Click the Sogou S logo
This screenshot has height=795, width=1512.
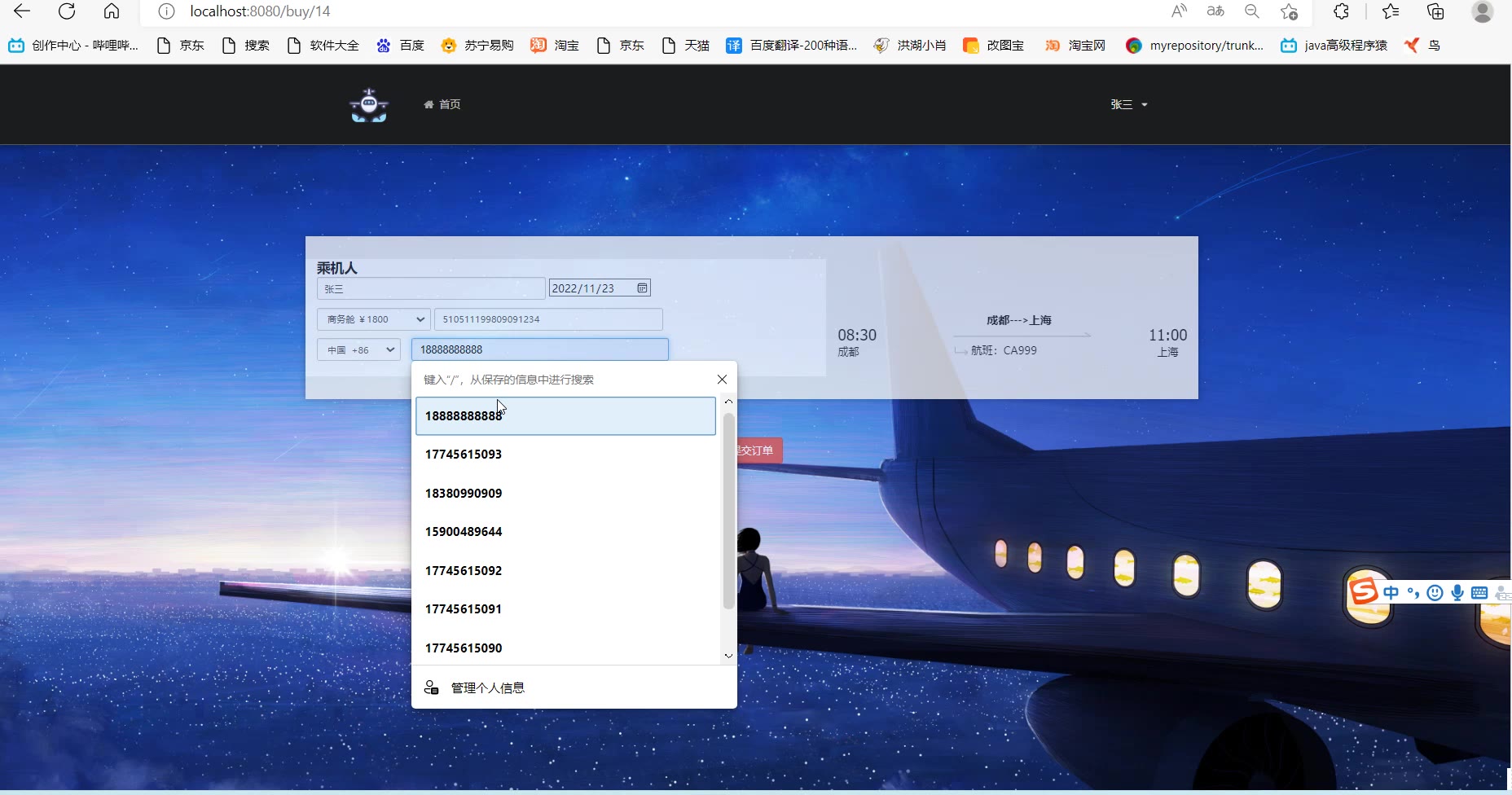(x=1363, y=591)
